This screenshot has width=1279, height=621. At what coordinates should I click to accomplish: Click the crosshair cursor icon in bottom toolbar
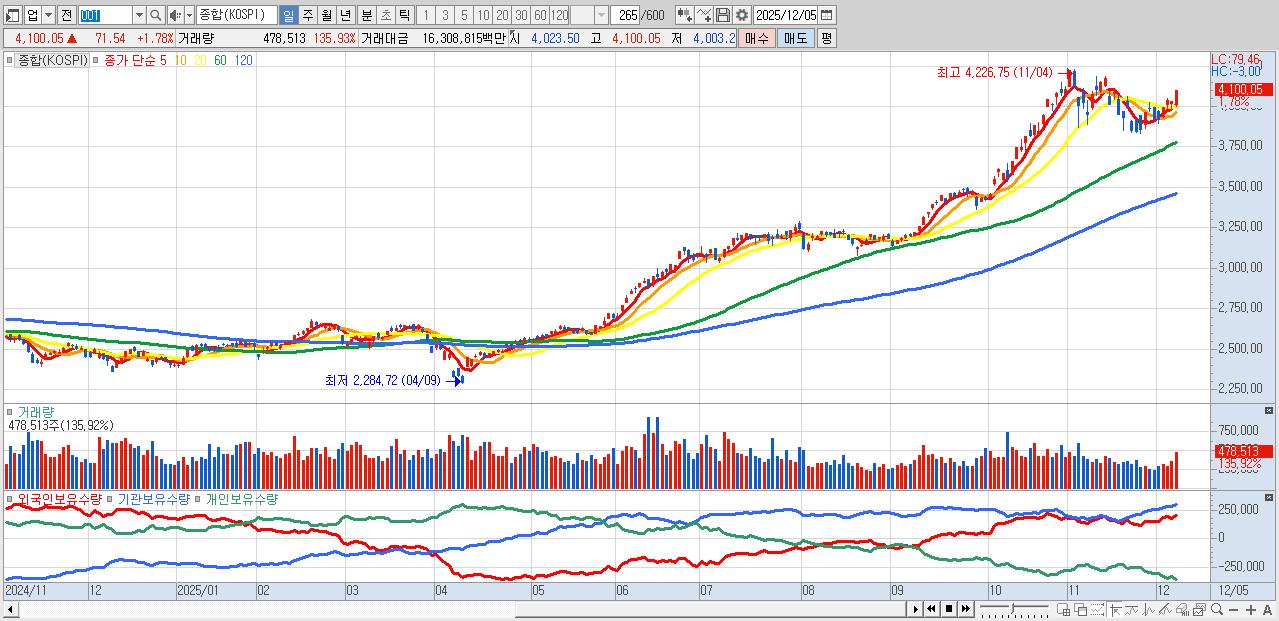pyautogui.click(x=1114, y=610)
